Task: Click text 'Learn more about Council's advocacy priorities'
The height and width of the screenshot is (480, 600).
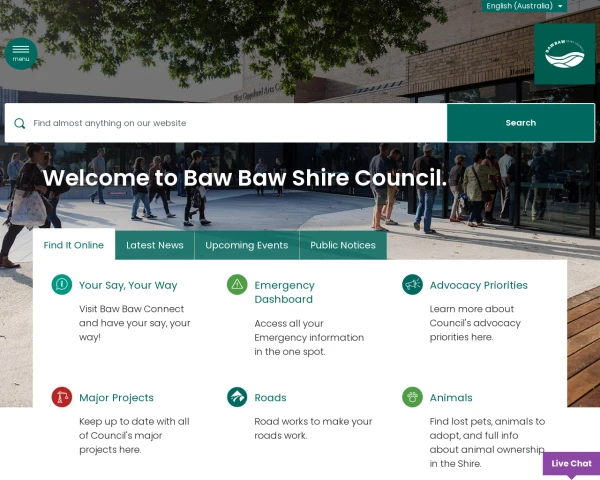Action: tap(475, 323)
